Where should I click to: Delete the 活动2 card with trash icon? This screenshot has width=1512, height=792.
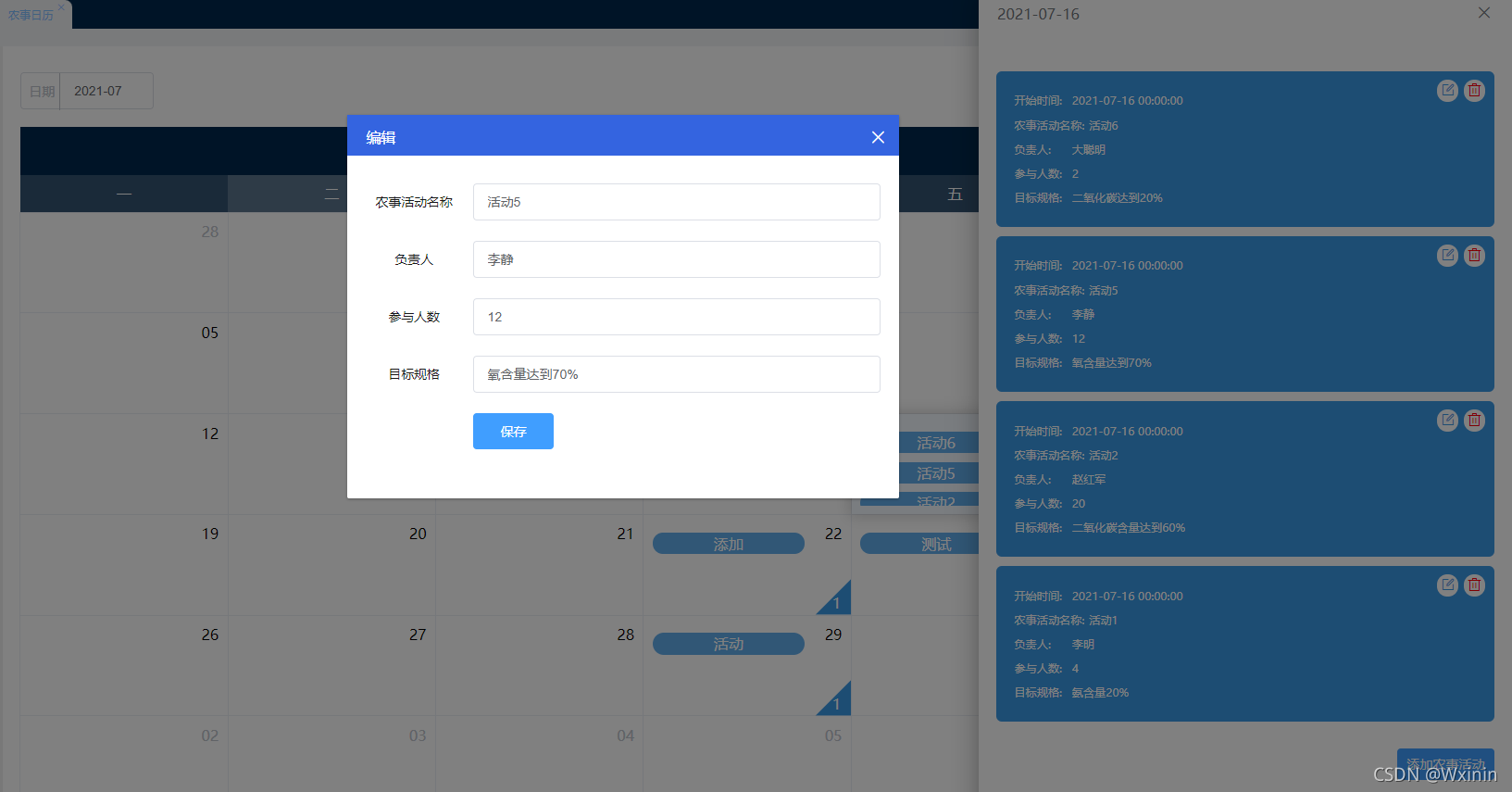(x=1474, y=420)
